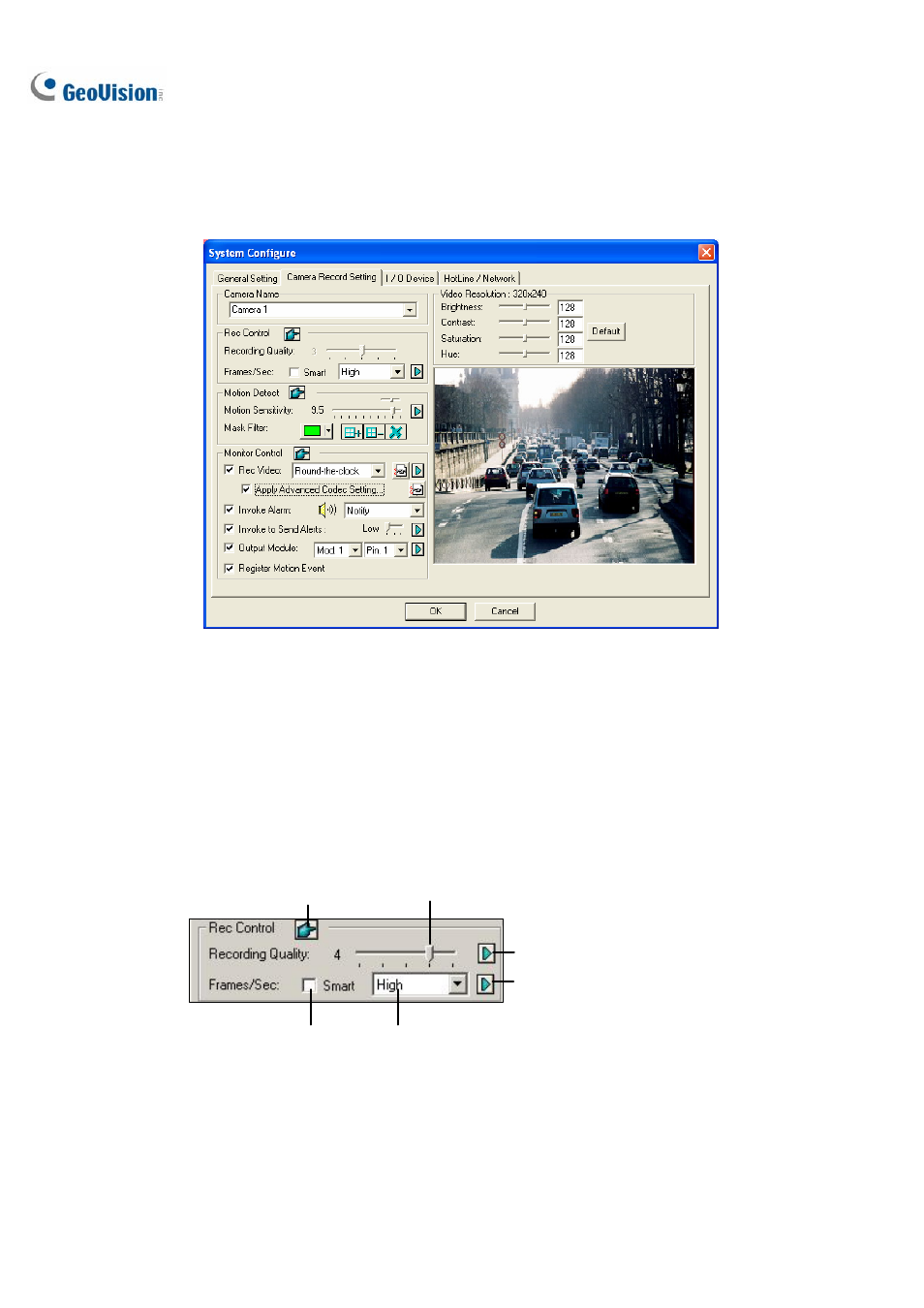Click the OK button
Screen dimensions: 924x1308
435,611
